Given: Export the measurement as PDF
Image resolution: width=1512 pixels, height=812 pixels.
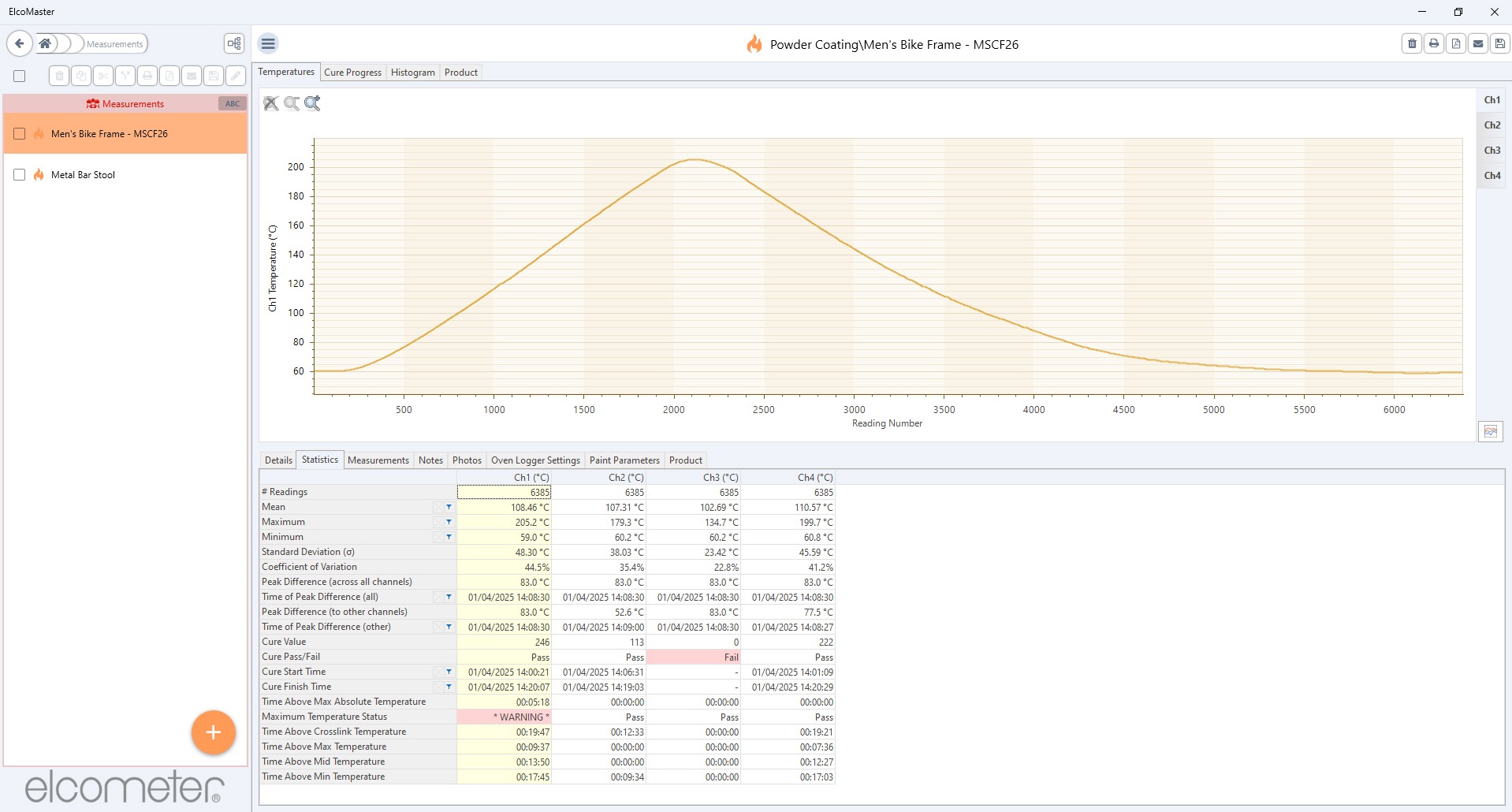Looking at the screenshot, I should click(1454, 44).
